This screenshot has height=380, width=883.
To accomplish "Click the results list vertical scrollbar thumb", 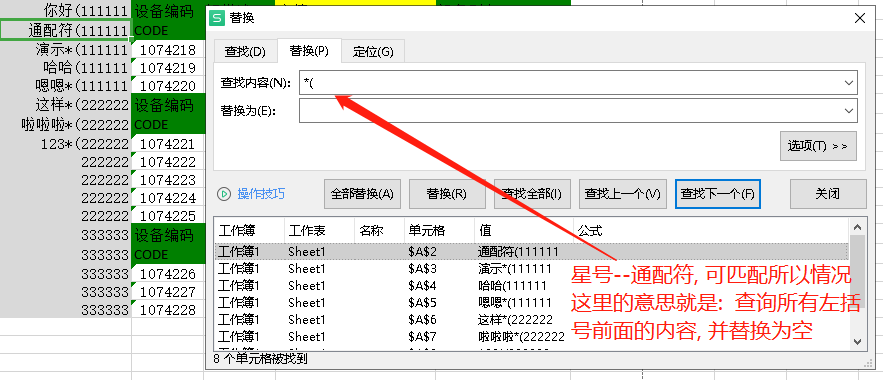I will [857, 272].
